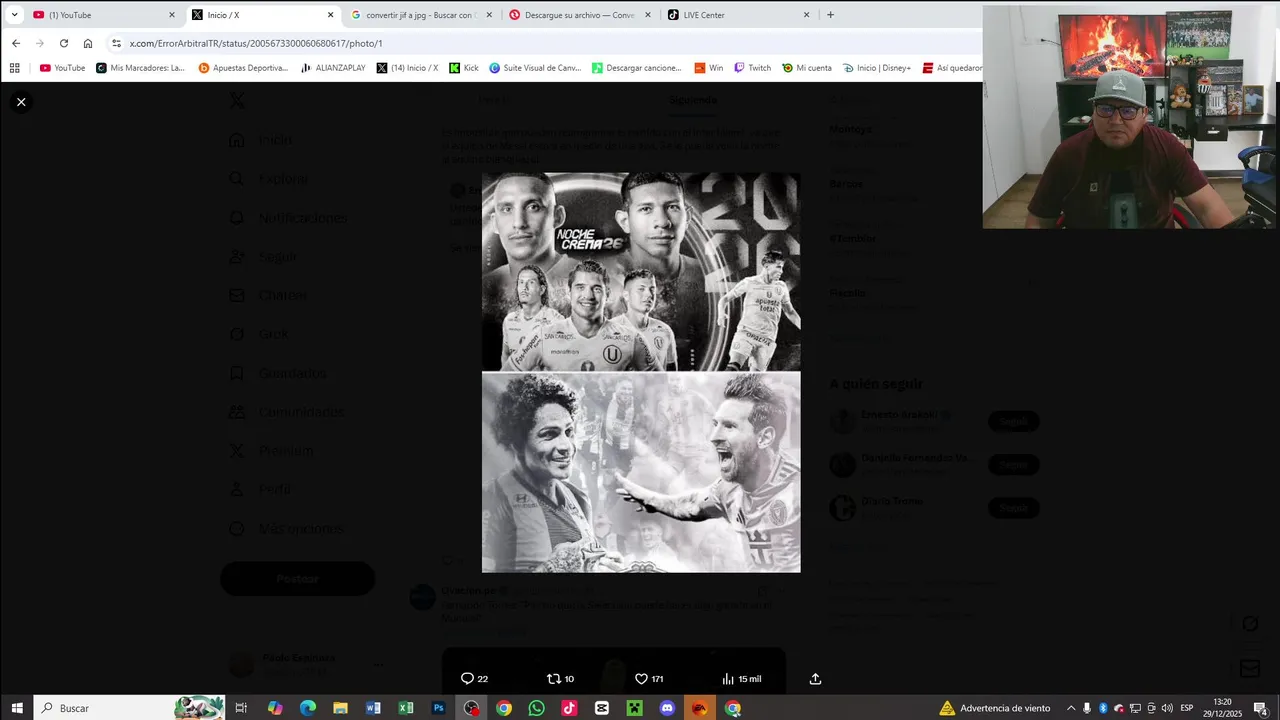
Task: Switch to convertir jif a jpg tab
Action: [420, 15]
